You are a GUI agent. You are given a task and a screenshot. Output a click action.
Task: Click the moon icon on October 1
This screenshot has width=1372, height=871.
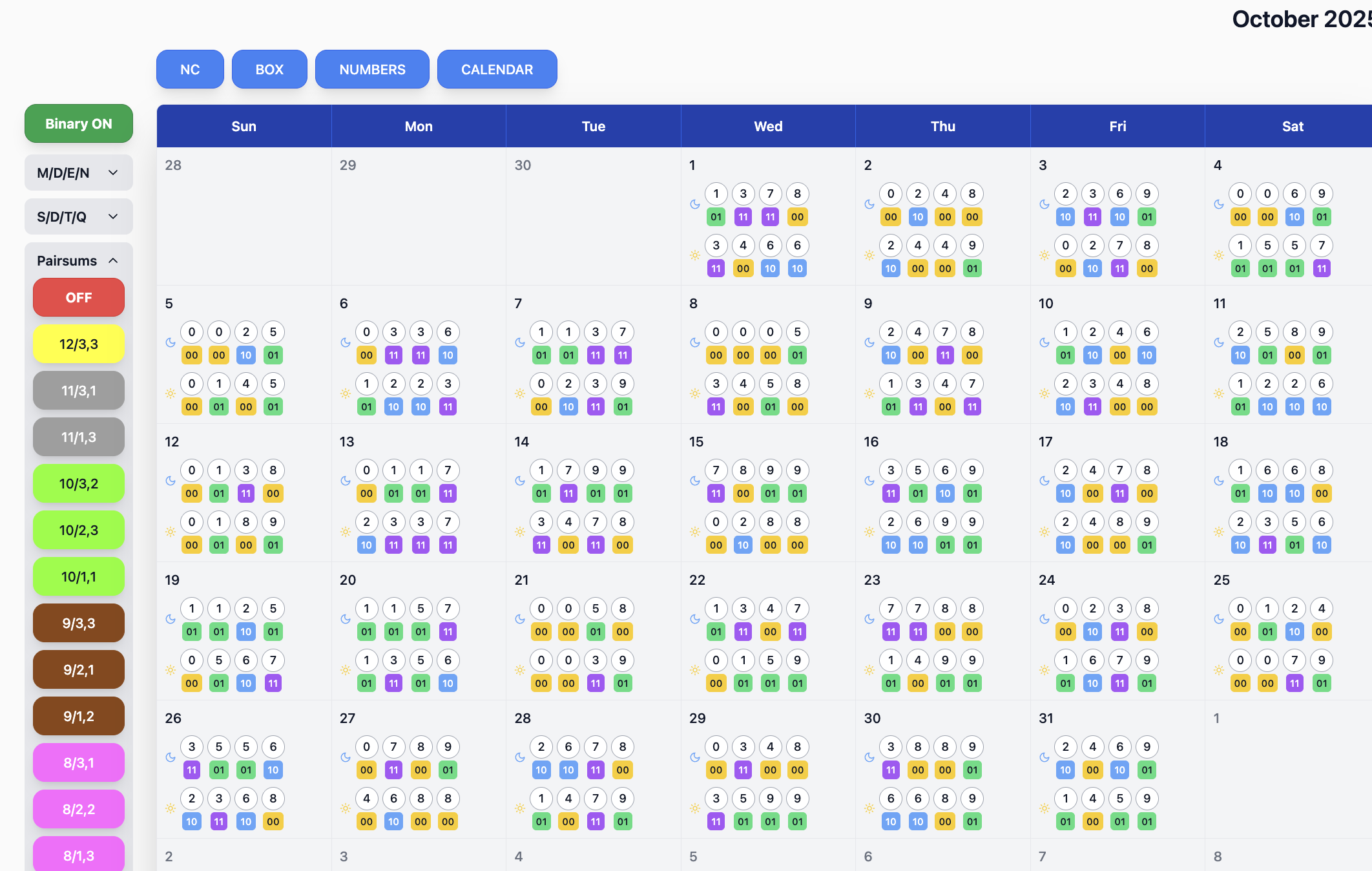695,204
